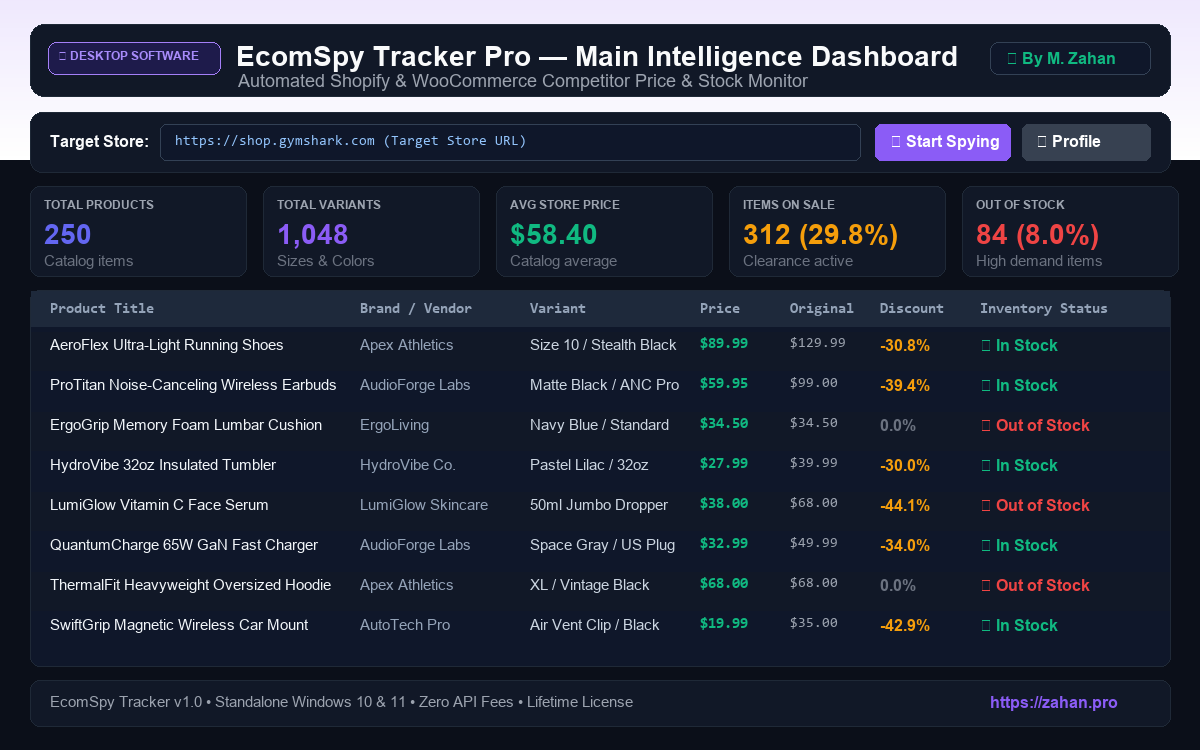Viewport: 1200px width, 750px height.
Task: Click the $27.99 price for HydroVibe
Action: [x=724, y=463]
